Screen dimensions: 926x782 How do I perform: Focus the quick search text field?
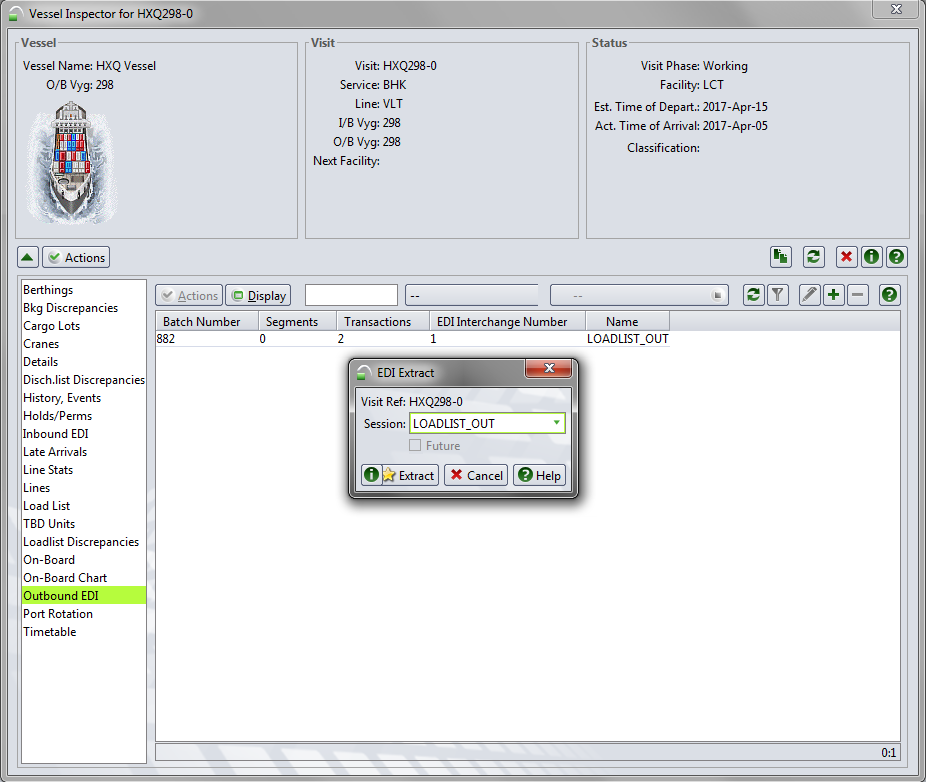click(351, 295)
